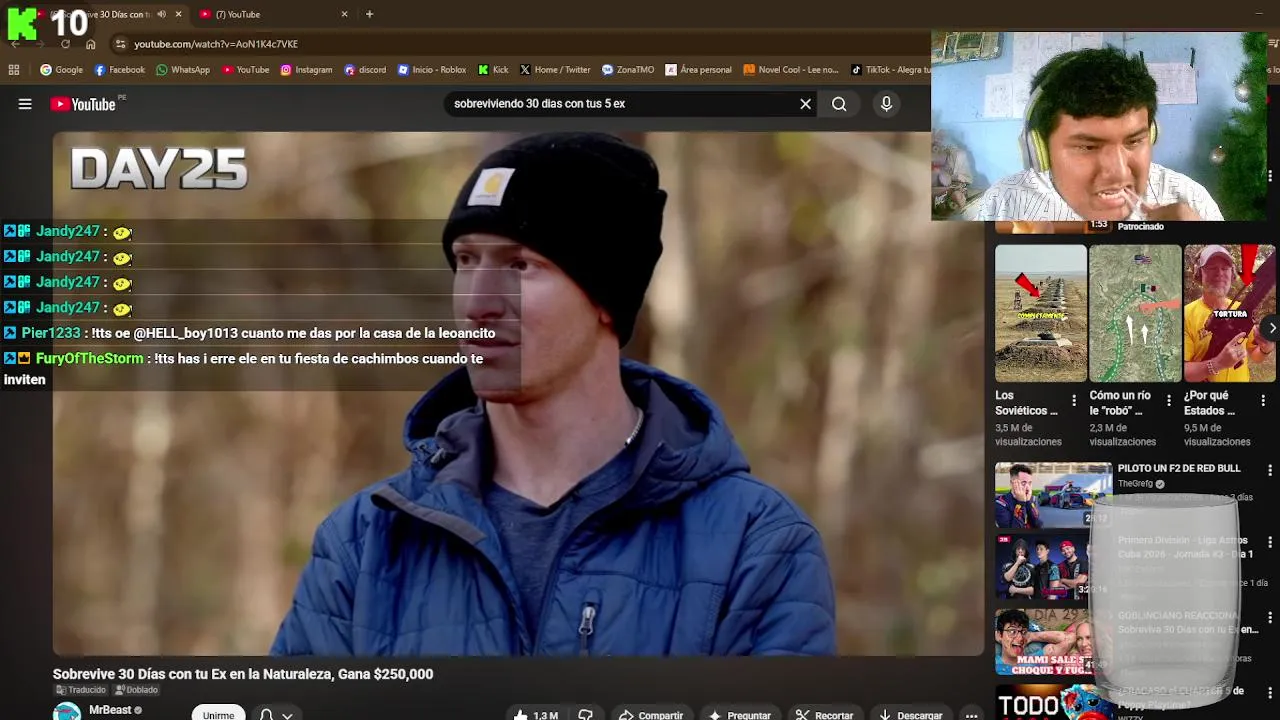Image resolution: width=1280 pixels, height=720 pixels.
Task: Close the (7) YouTube tab
Action: tap(344, 14)
